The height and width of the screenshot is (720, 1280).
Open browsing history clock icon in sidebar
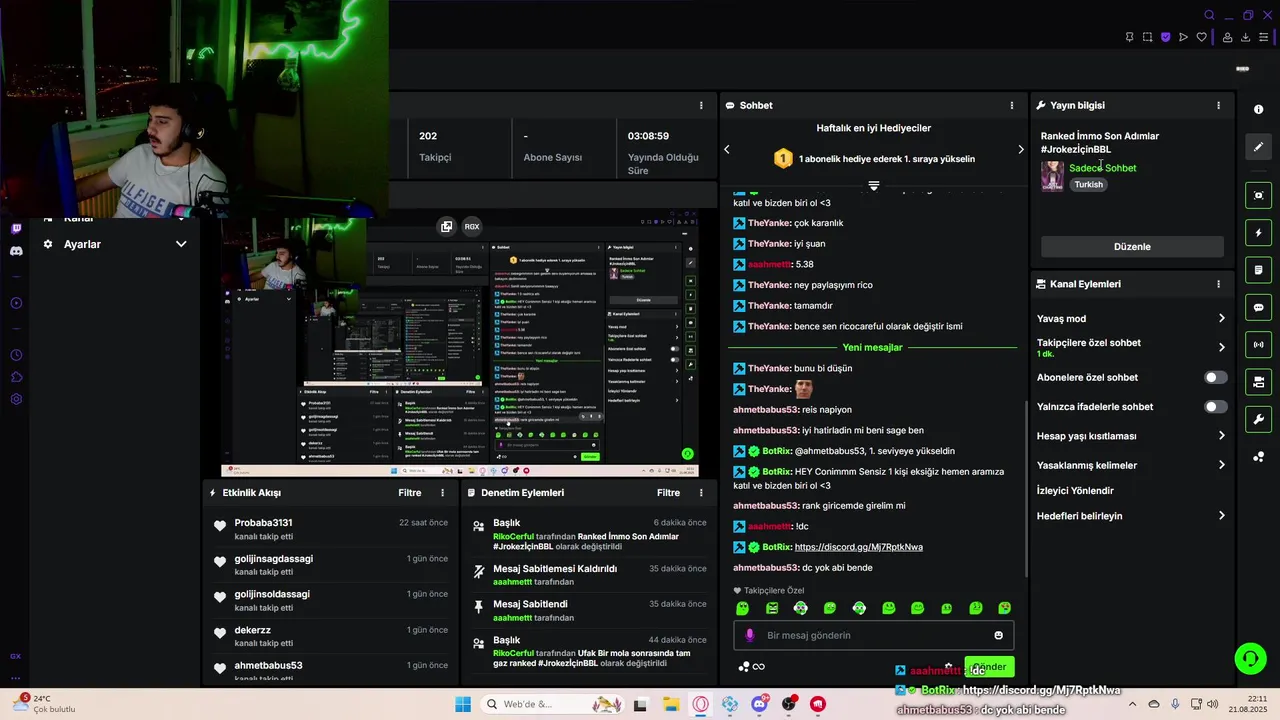point(16,355)
